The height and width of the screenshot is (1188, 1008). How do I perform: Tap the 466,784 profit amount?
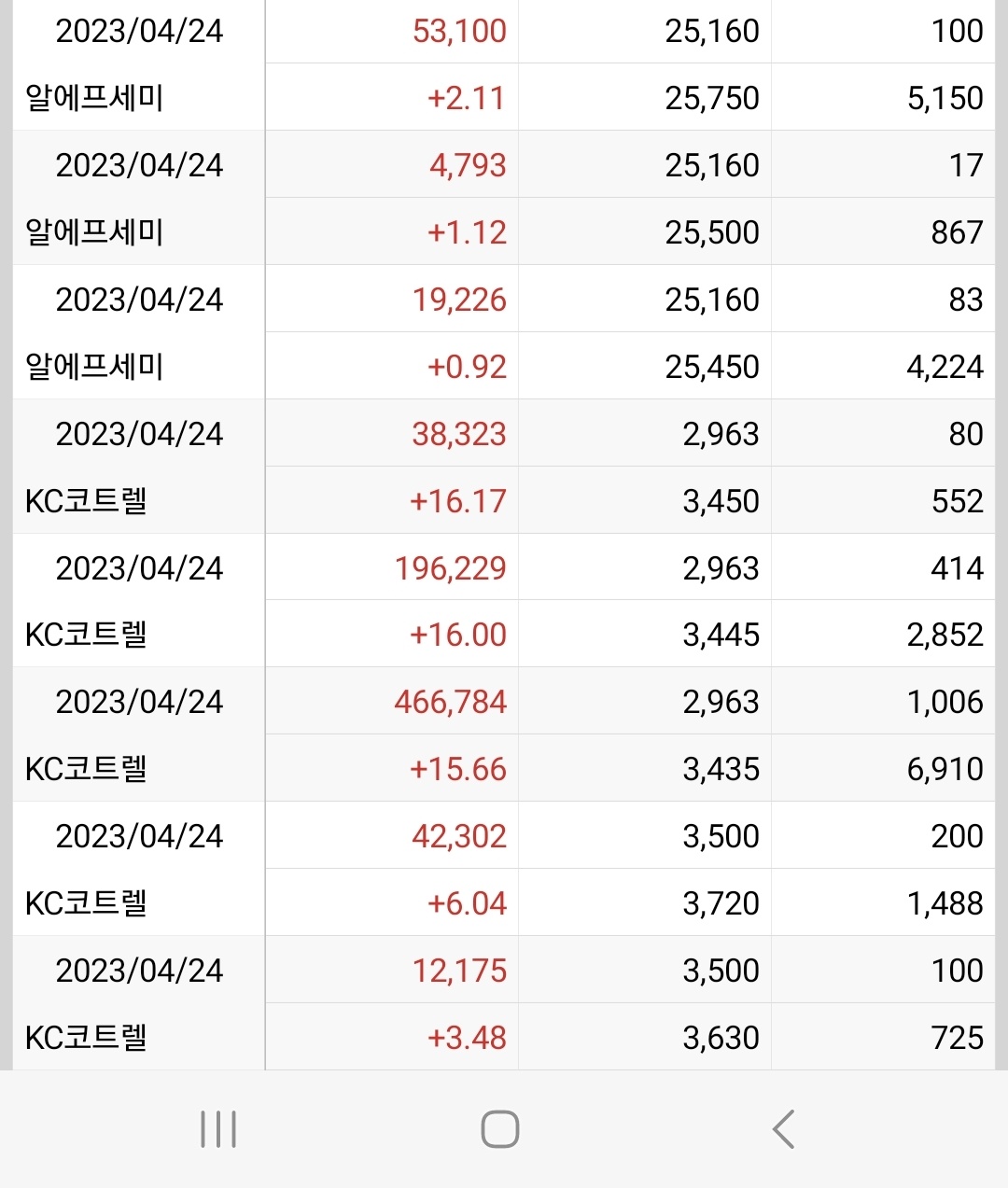[451, 702]
